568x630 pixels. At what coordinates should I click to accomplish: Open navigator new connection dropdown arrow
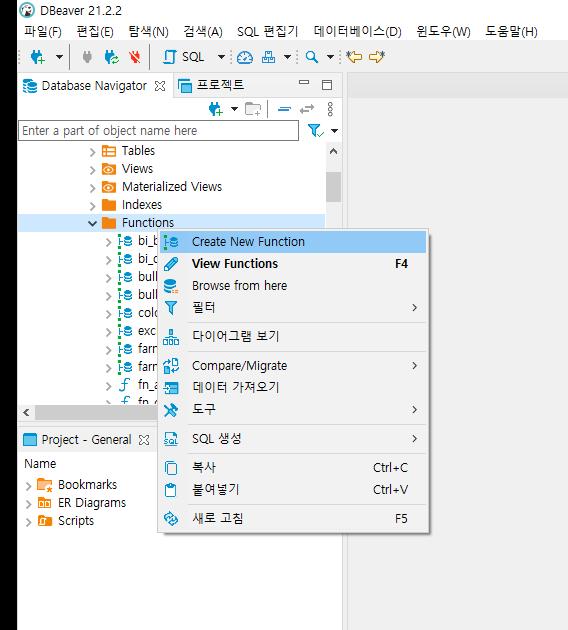pyautogui.click(x=234, y=109)
